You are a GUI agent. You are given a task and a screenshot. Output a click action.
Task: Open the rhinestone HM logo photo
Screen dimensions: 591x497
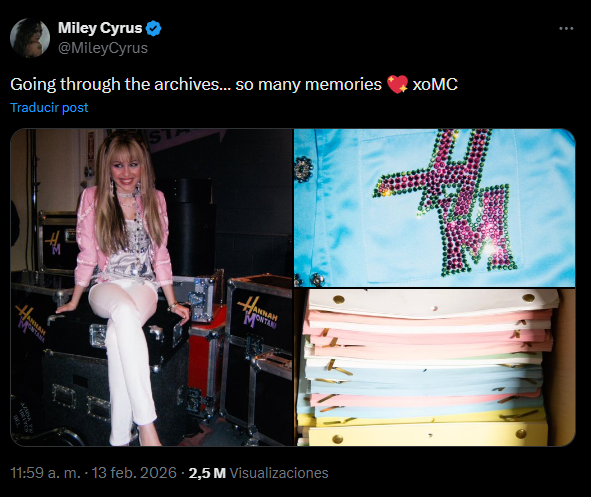435,208
